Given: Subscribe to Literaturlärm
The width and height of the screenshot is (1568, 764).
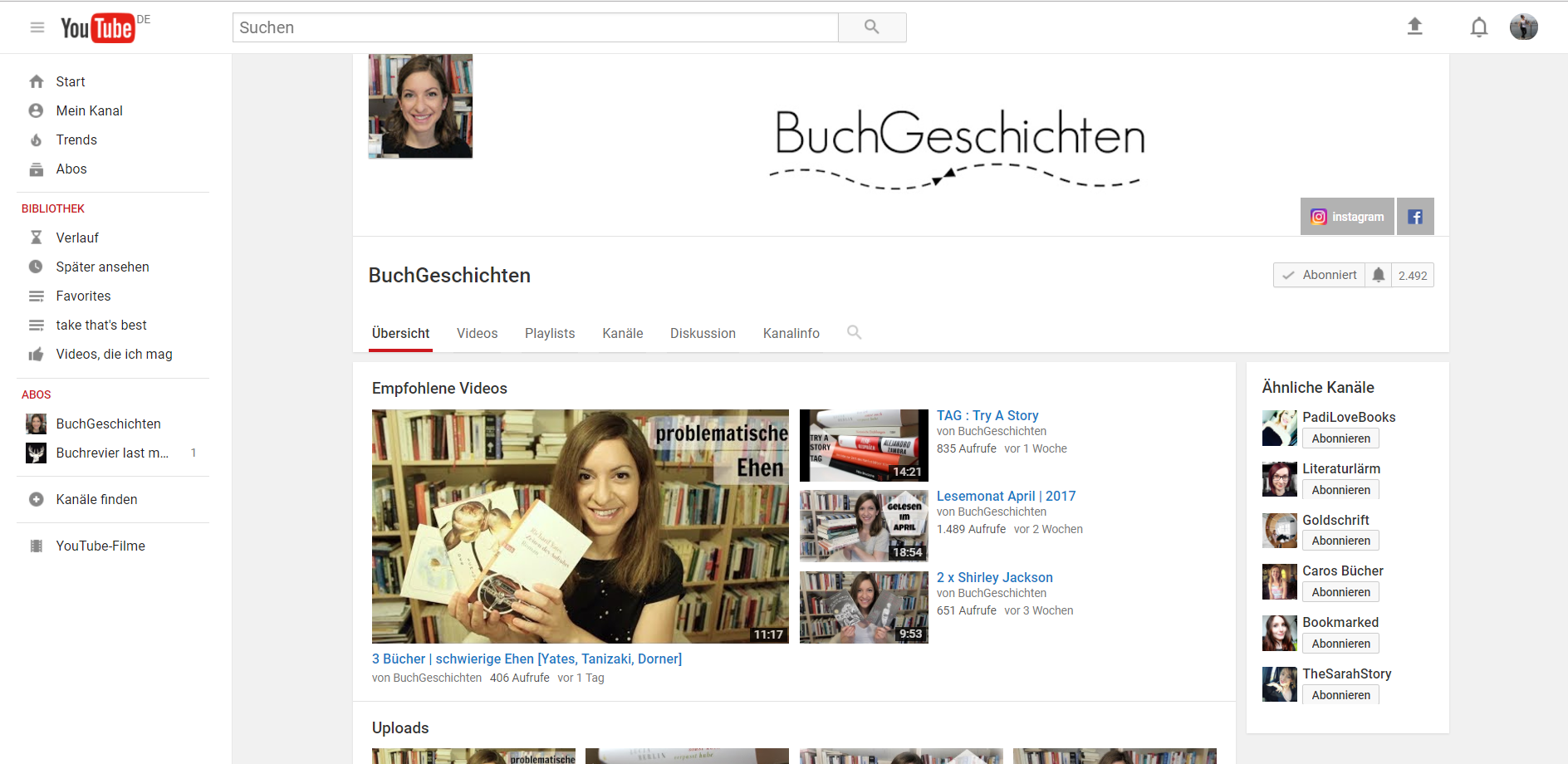Looking at the screenshot, I should [x=1340, y=490].
